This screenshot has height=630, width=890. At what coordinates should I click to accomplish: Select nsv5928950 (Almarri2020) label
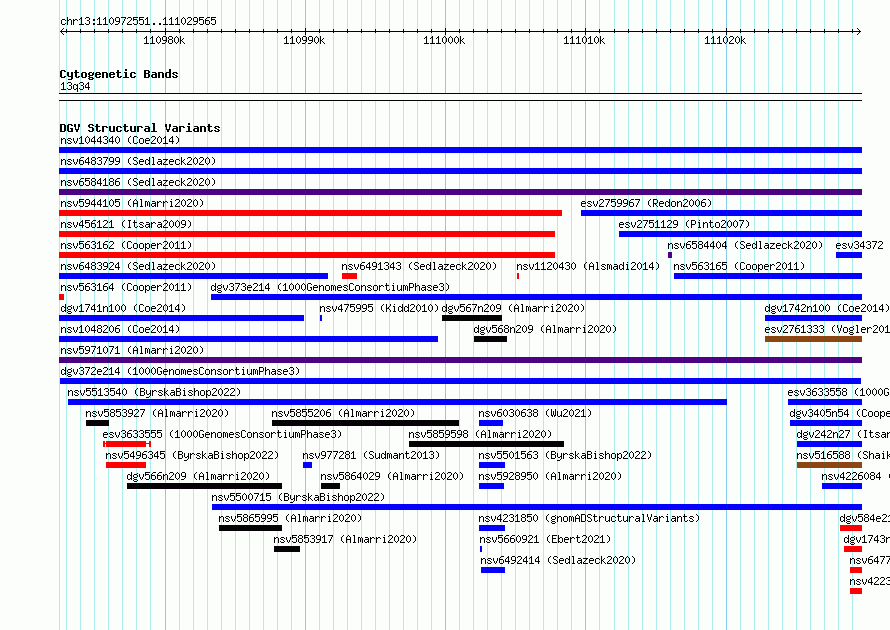(x=549, y=476)
